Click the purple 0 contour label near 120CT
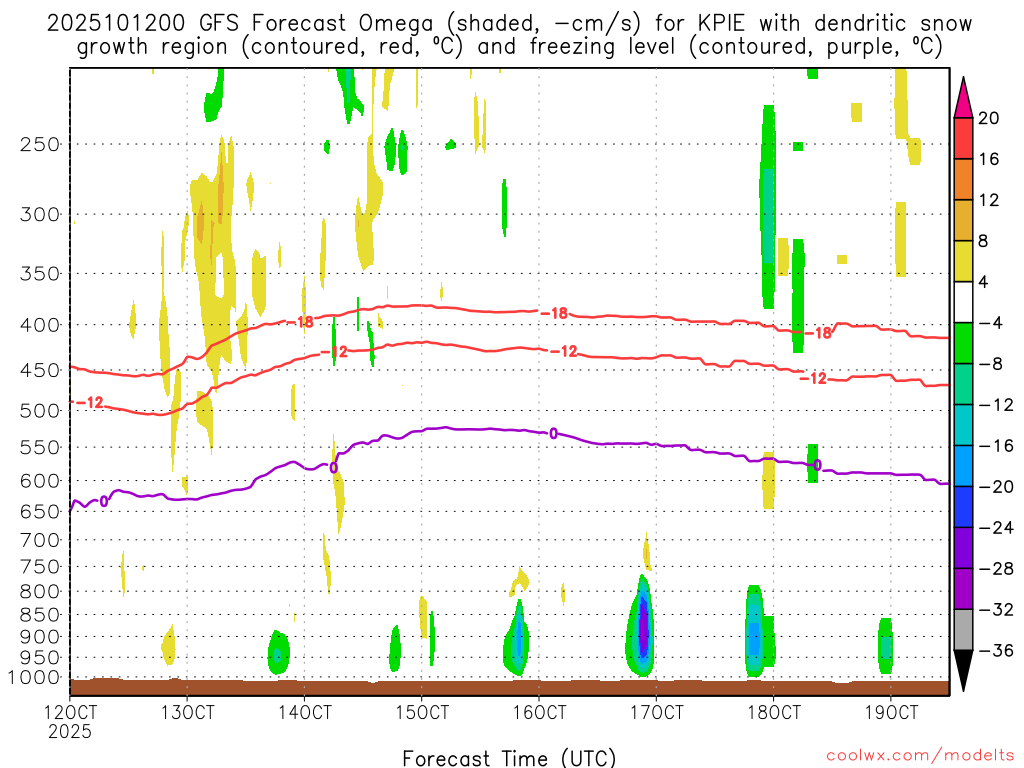Screen dimensions: 1024x768 103,502
